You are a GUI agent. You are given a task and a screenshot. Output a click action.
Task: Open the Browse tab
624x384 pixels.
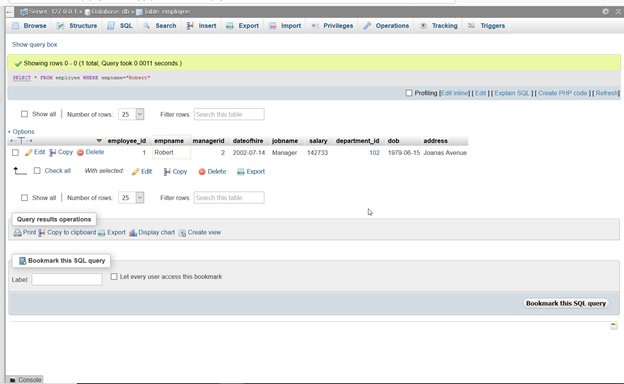pyautogui.click(x=29, y=26)
